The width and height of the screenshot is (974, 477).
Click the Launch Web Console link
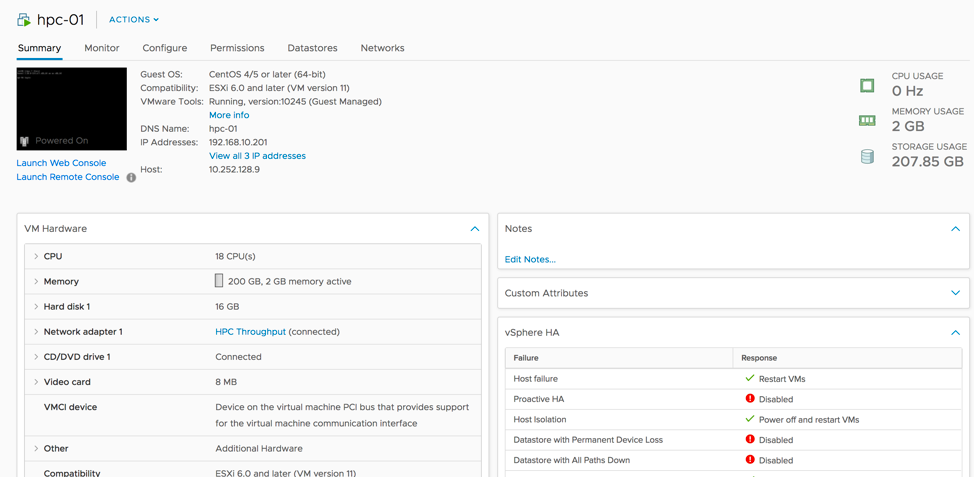pos(61,163)
